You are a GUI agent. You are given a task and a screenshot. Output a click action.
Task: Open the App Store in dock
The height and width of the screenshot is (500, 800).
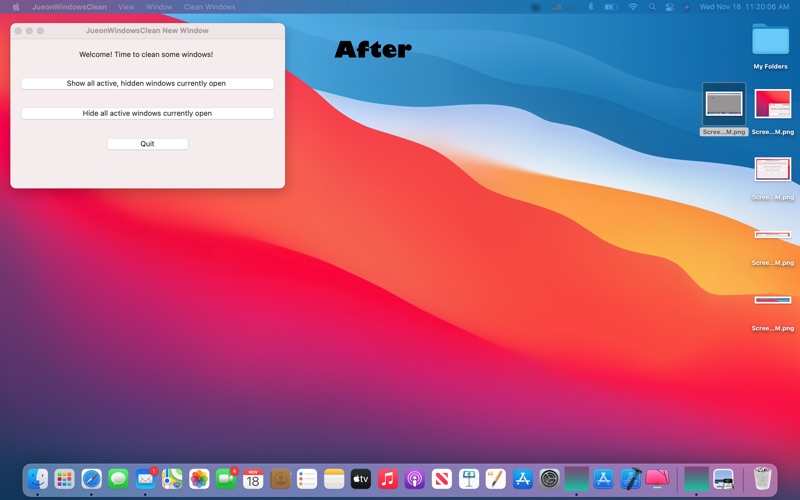pyautogui.click(x=523, y=479)
